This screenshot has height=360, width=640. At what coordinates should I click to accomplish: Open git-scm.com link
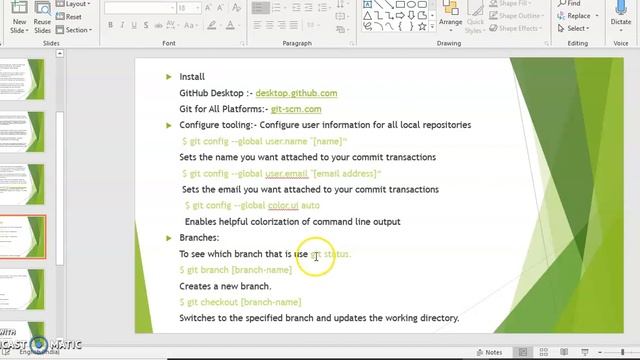point(296,109)
